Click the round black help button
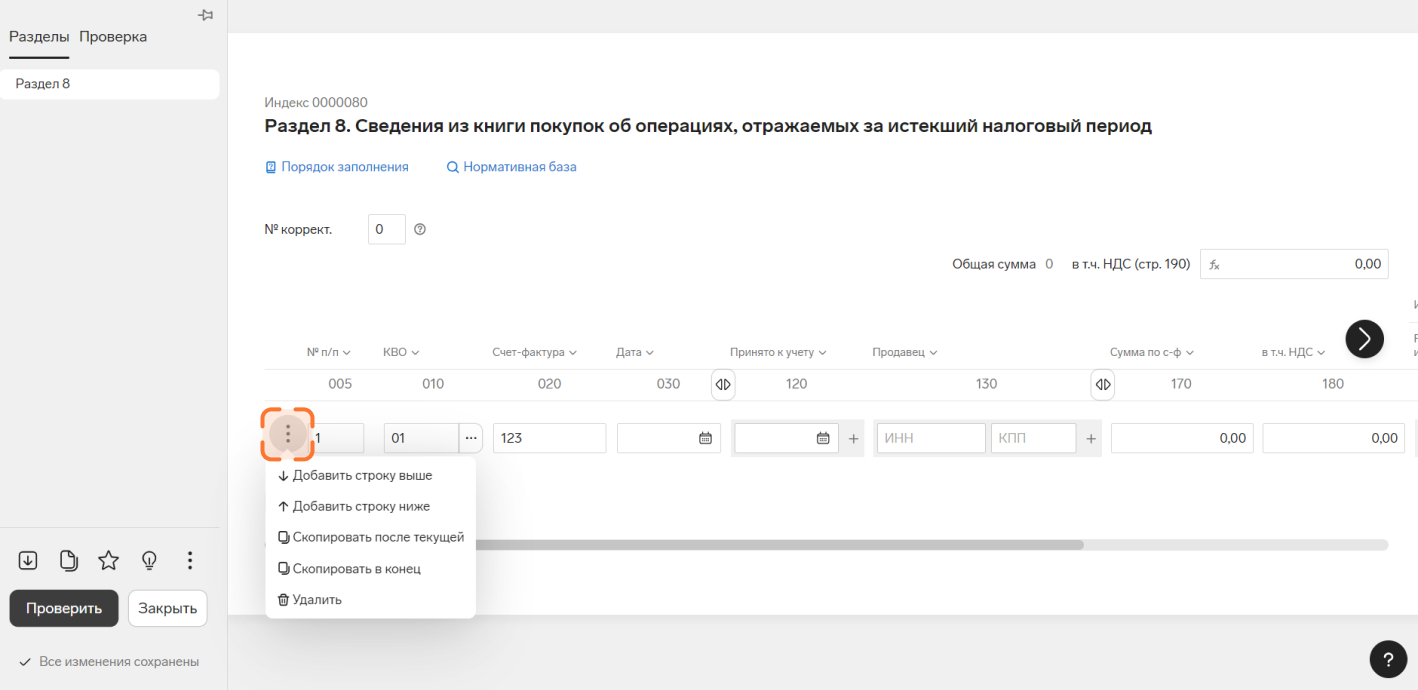The image size is (1418, 690). coord(1388,659)
